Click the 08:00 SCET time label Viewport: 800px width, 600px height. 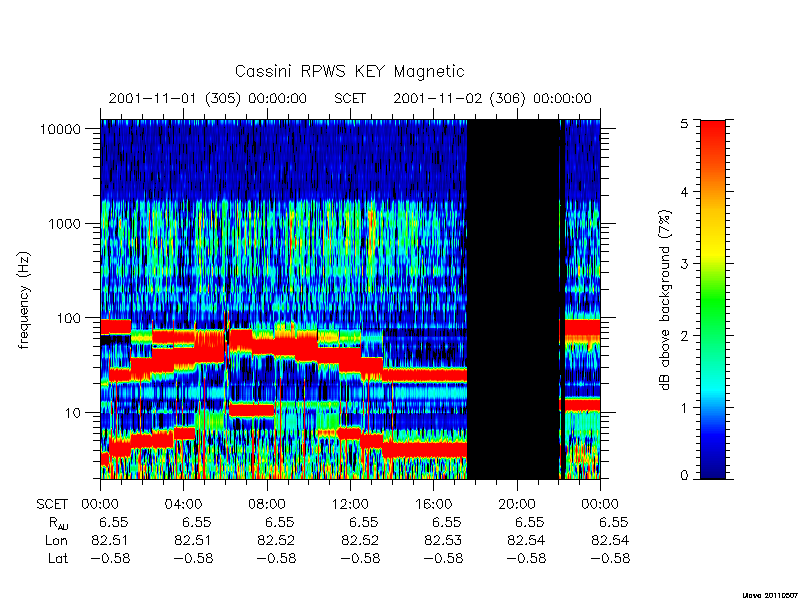click(x=267, y=505)
